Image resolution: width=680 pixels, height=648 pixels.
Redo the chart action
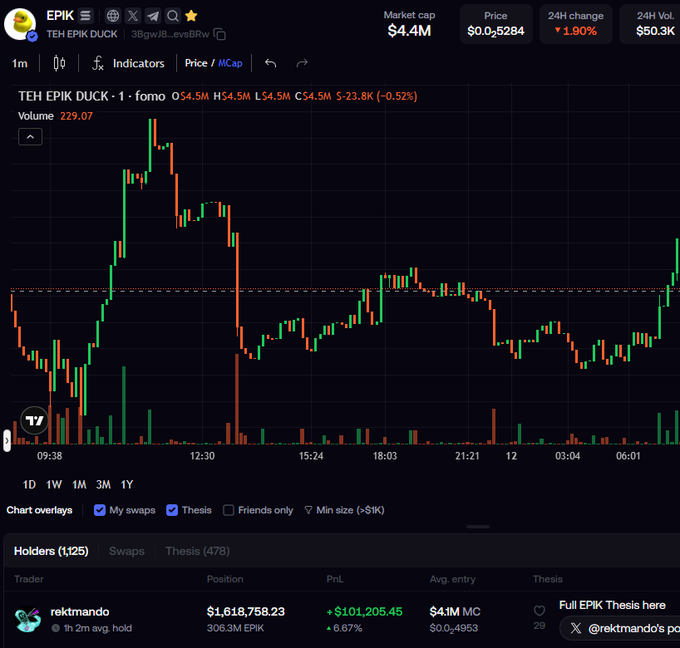pyautogui.click(x=302, y=63)
